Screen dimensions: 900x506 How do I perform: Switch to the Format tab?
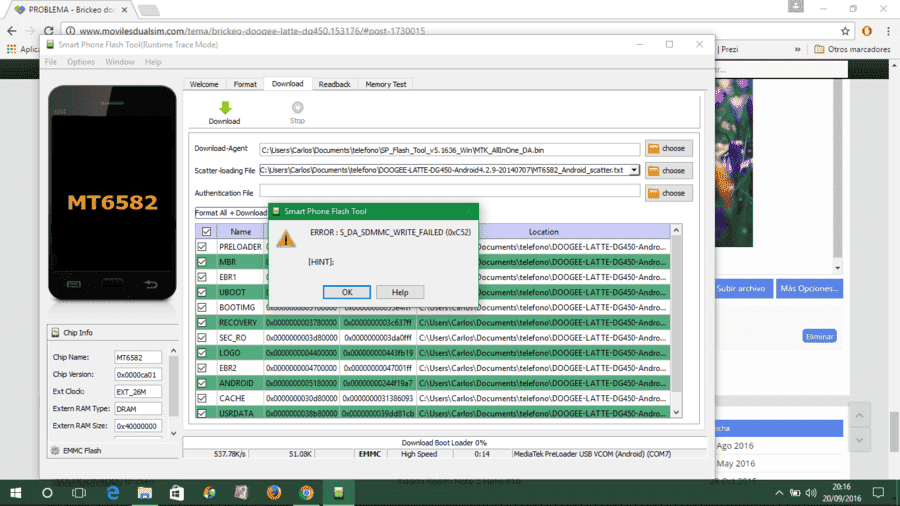(245, 84)
